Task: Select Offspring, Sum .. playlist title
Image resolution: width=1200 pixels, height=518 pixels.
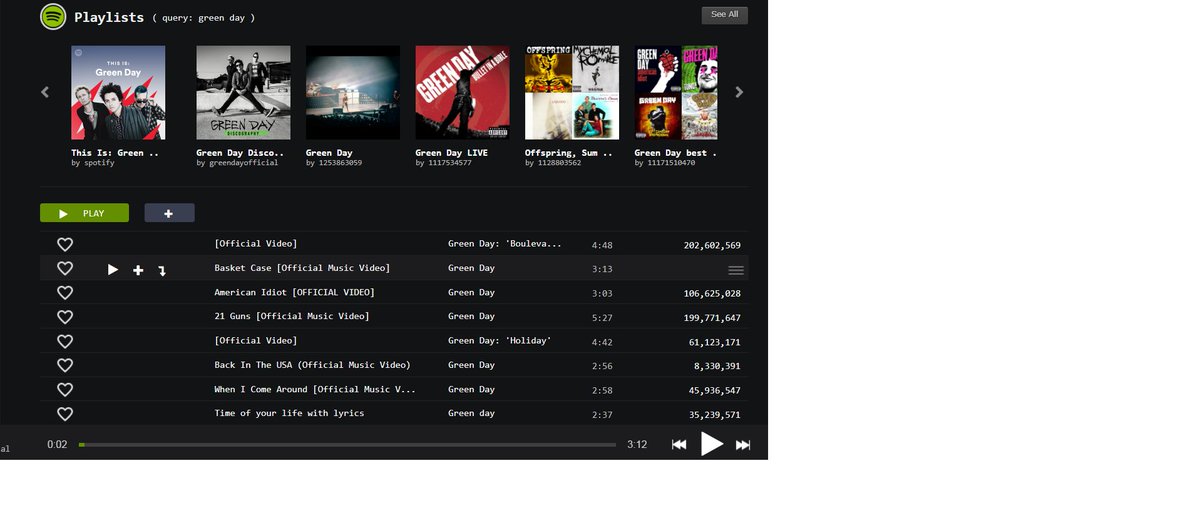Action: (x=568, y=153)
